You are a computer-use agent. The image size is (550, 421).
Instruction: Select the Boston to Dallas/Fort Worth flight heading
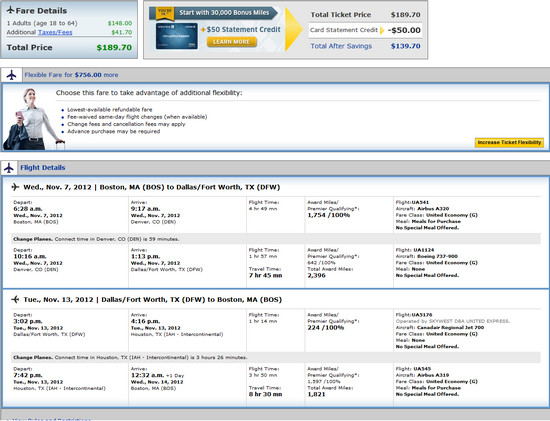(152, 187)
